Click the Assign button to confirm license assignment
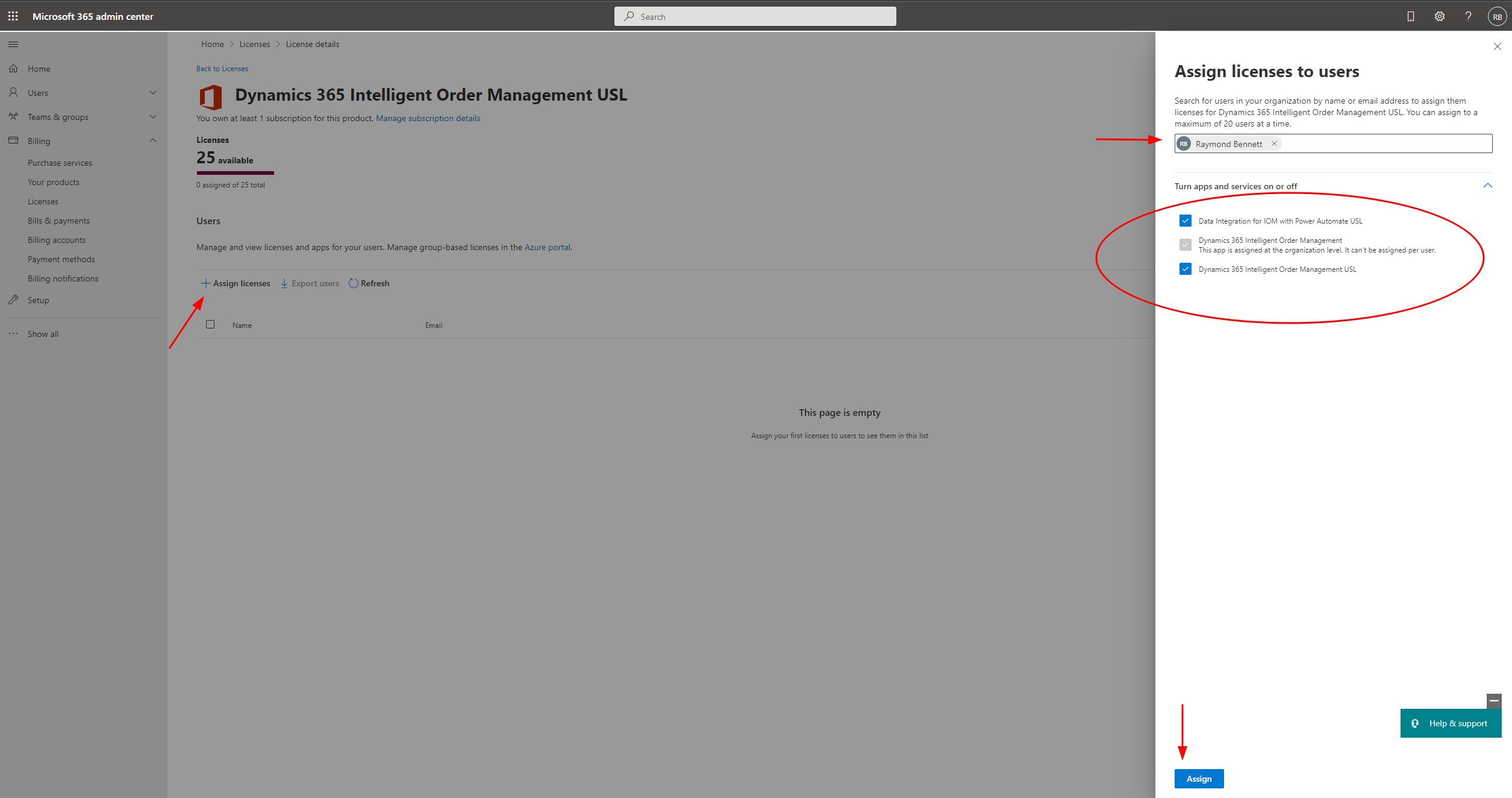 tap(1199, 779)
